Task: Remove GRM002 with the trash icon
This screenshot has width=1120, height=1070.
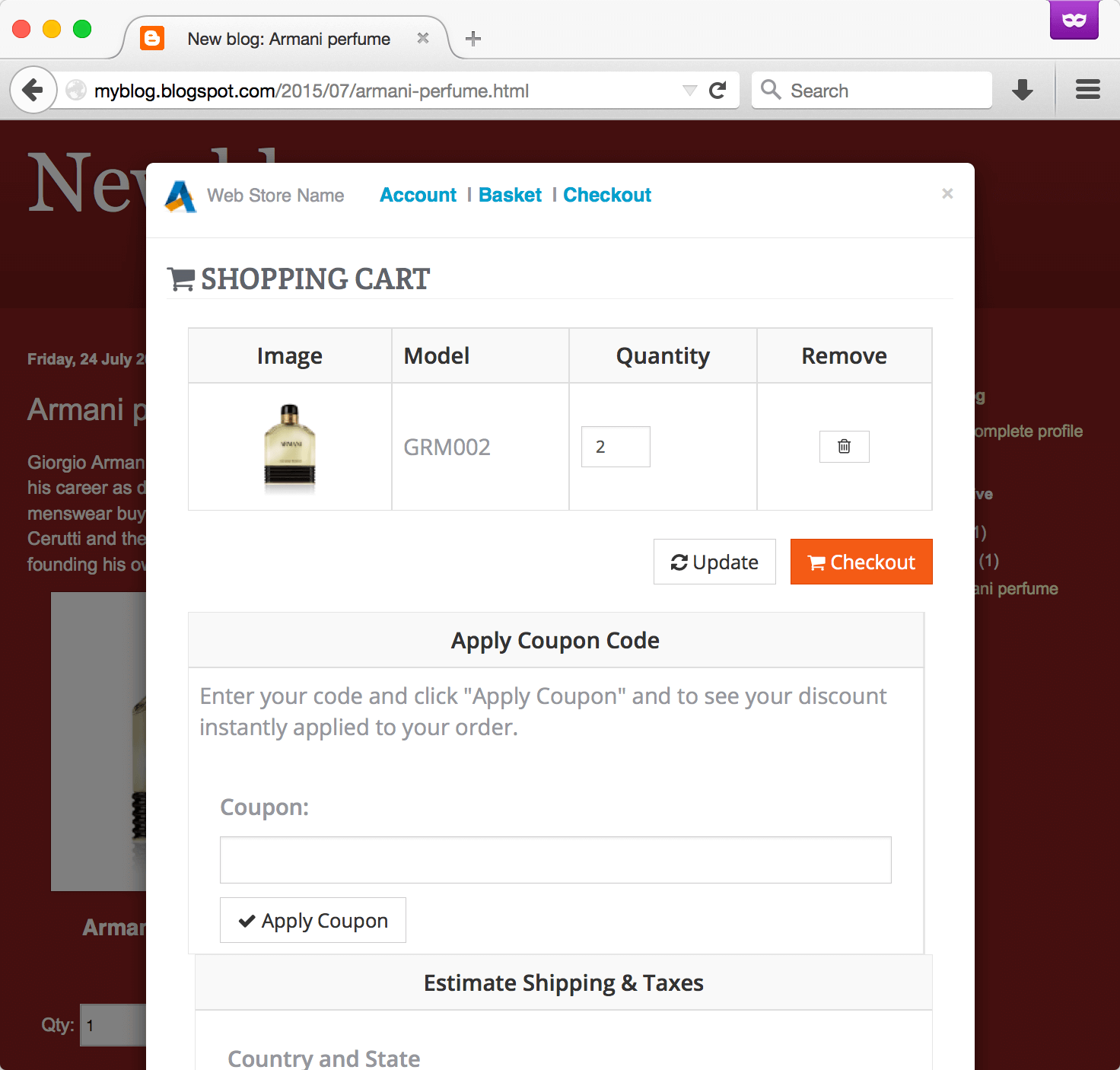Action: [844, 447]
